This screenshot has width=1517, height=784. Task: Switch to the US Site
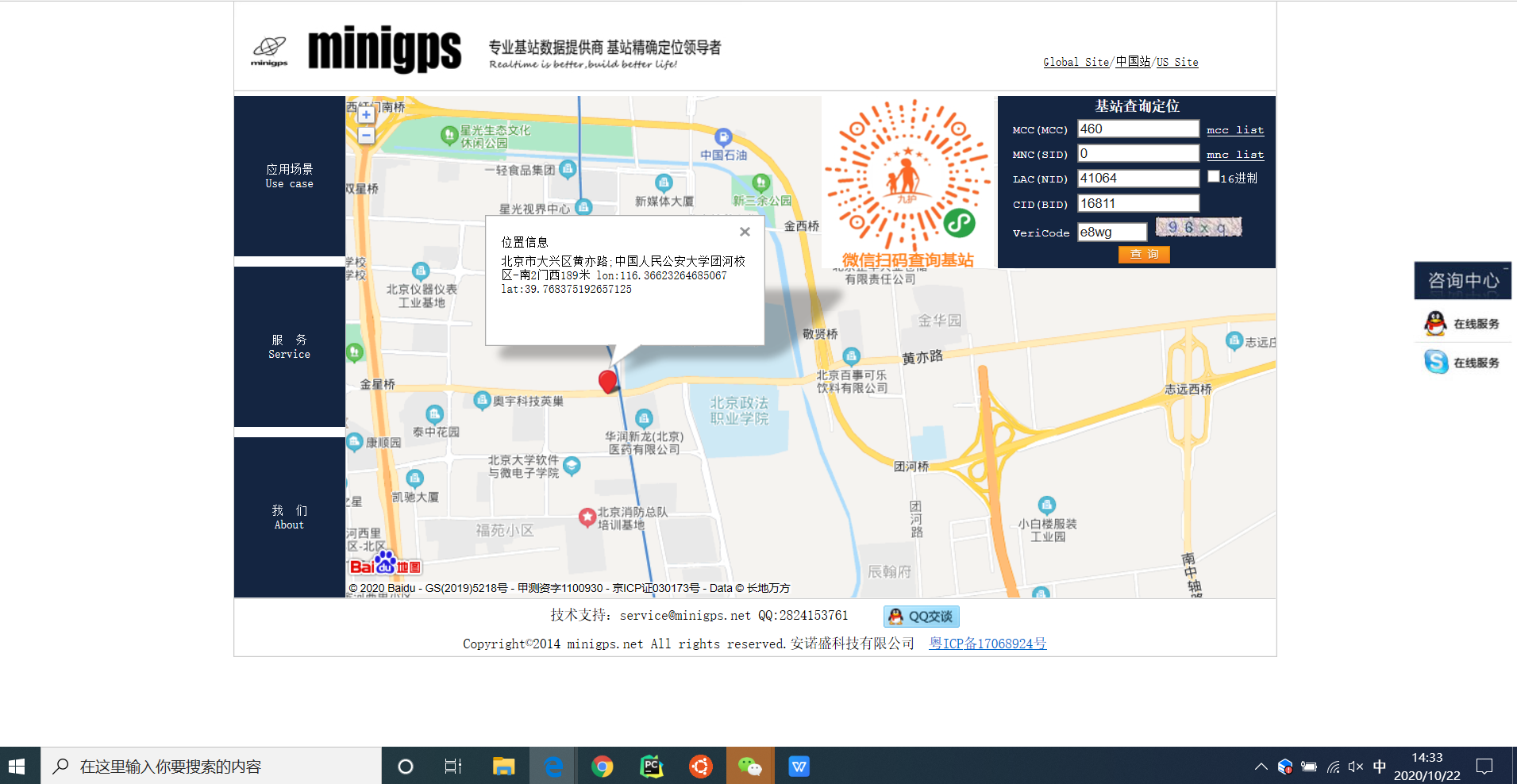(x=1177, y=62)
